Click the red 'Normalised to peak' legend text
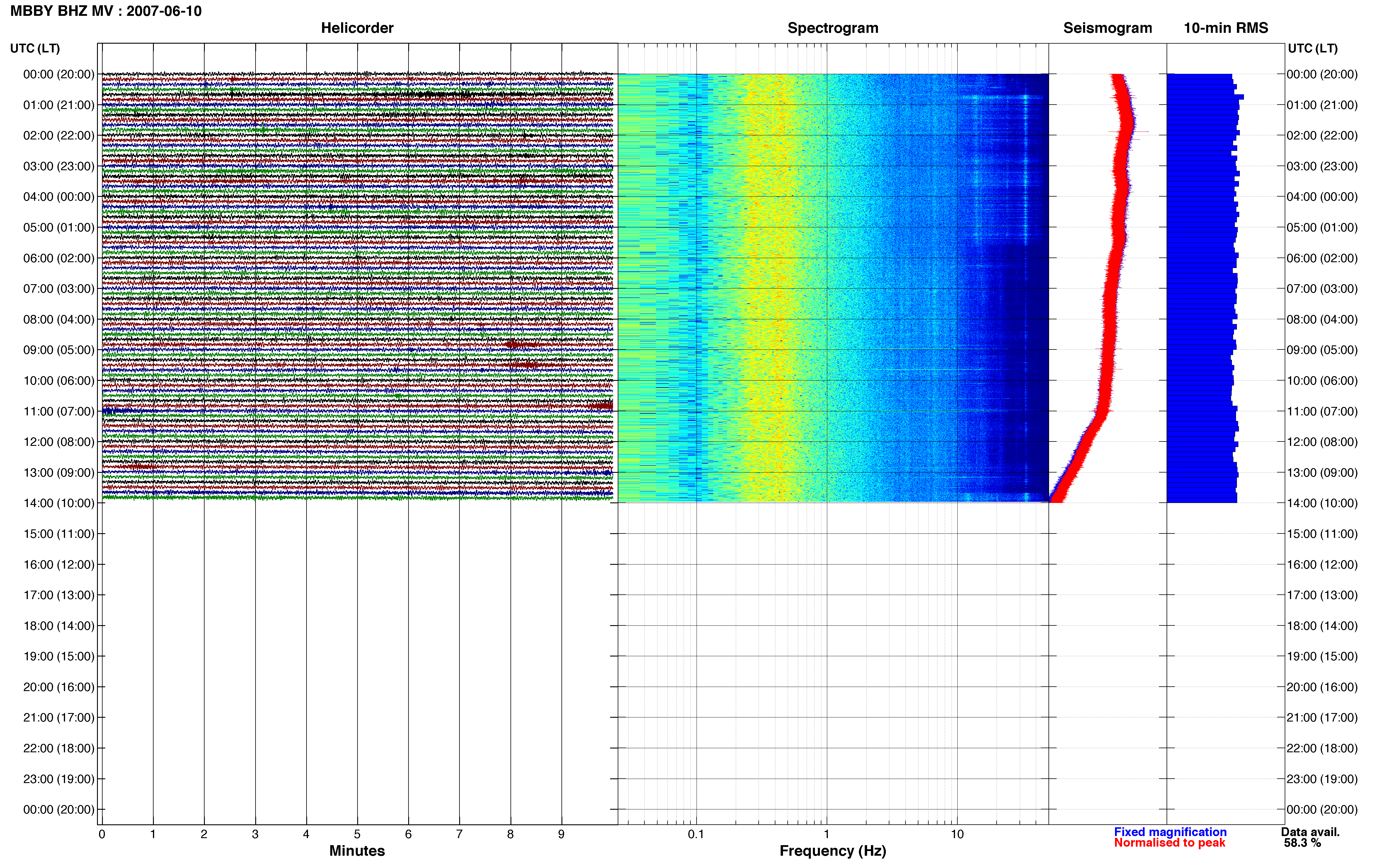This screenshot has height=868, width=1389. (x=1170, y=843)
